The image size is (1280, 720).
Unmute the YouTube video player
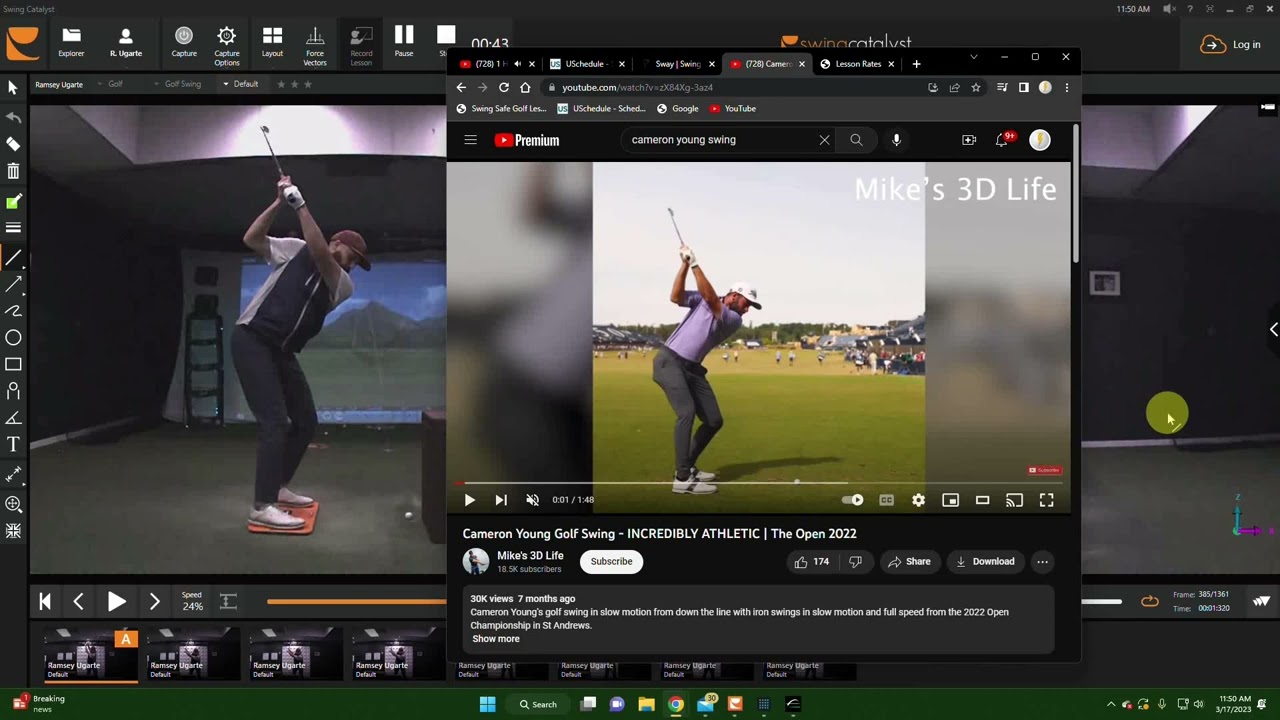[533, 500]
